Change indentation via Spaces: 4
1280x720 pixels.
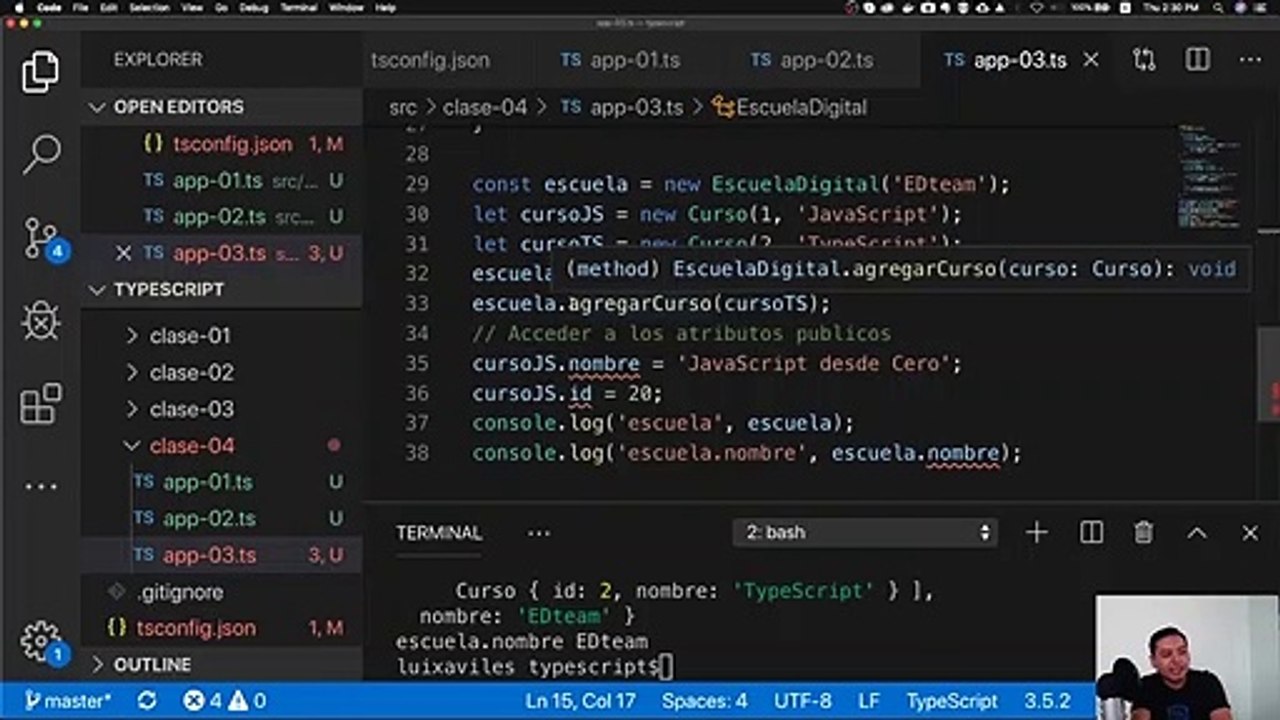[x=705, y=701]
